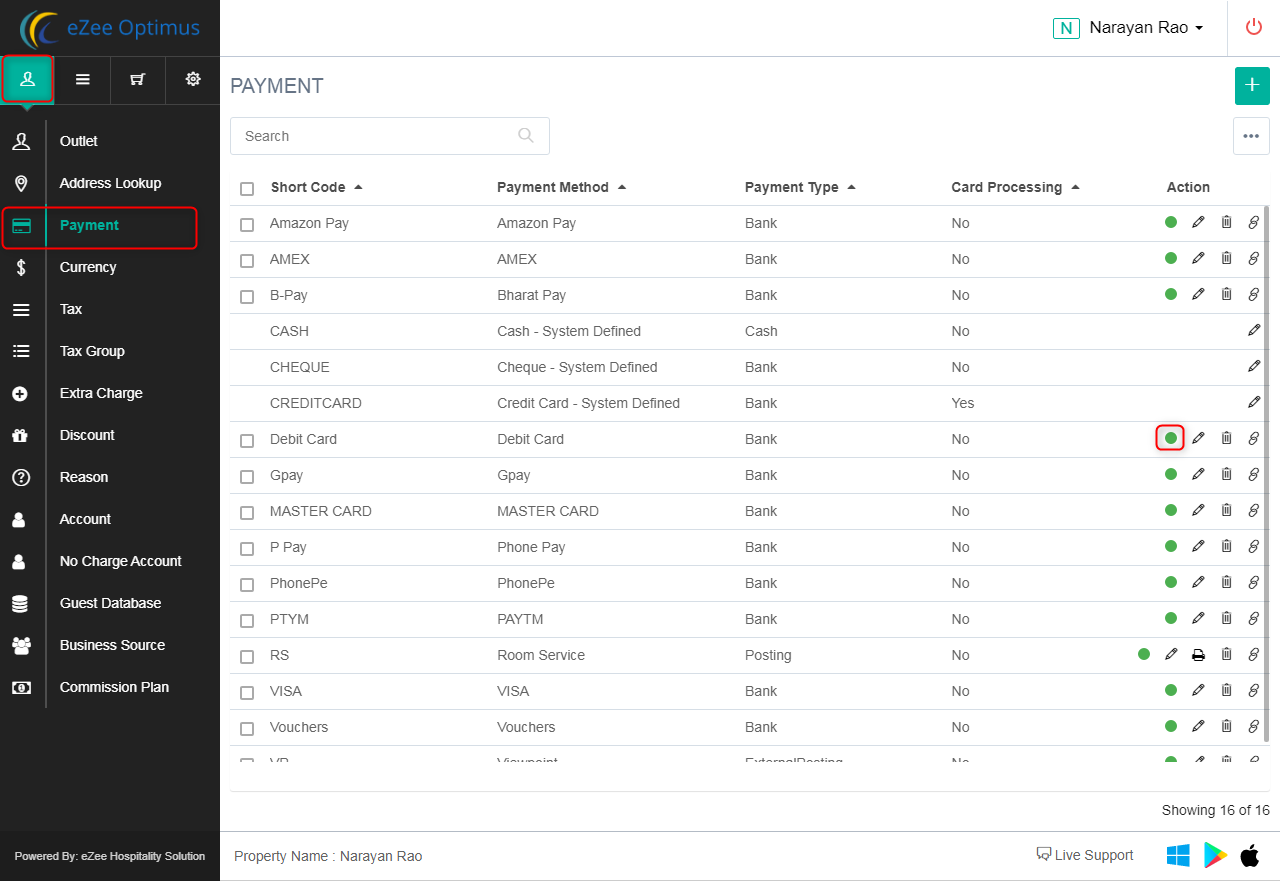Click link icon for MASTER CARD row
Screen dimensions: 1280x881
pos(1254,511)
